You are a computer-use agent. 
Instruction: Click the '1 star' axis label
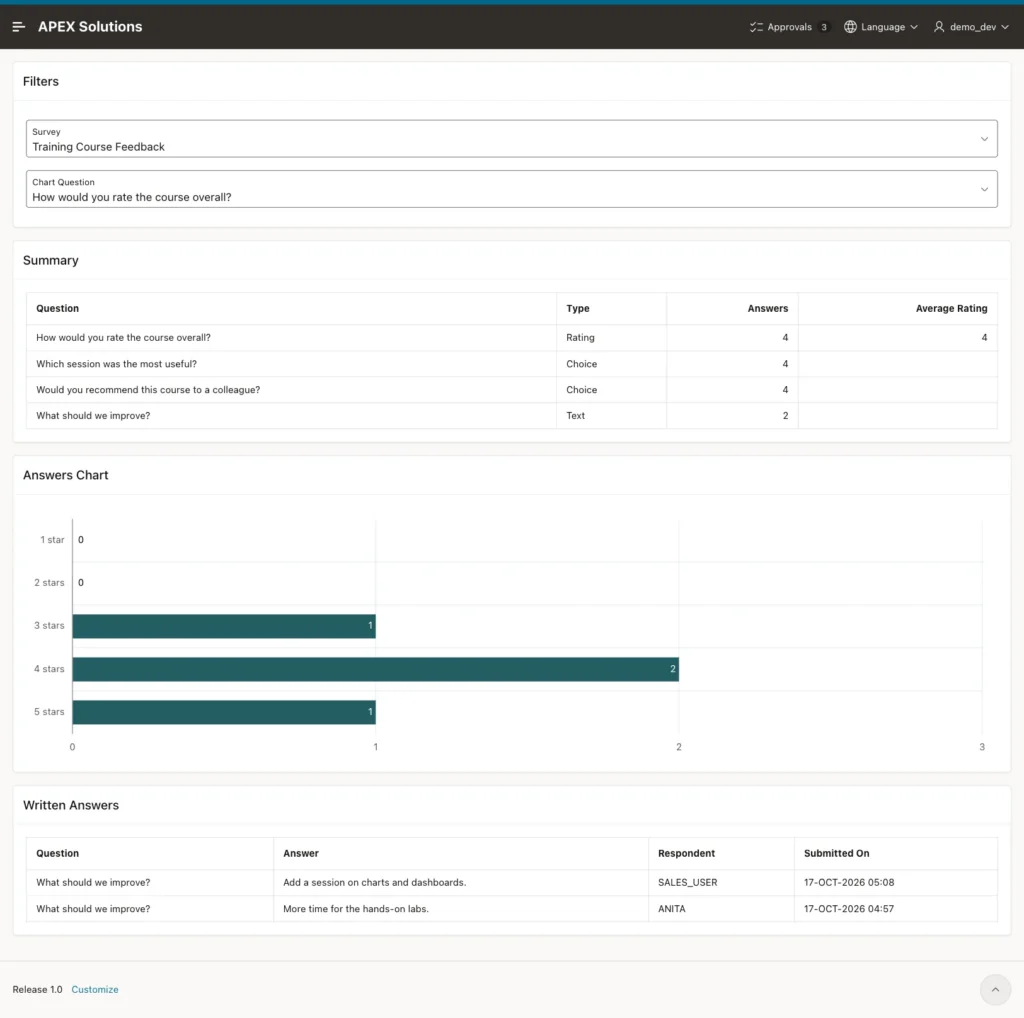pos(52,540)
